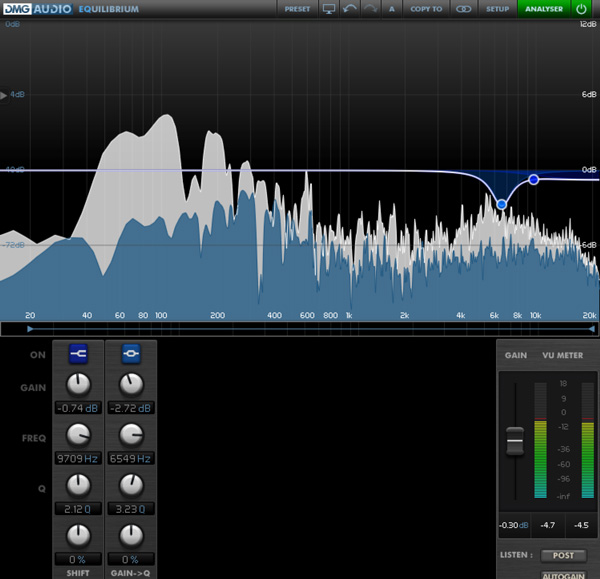This screenshot has width=600, height=579.
Task: Select the EQ node near 10k
Action: pyautogui.click(x=533, y=179)
